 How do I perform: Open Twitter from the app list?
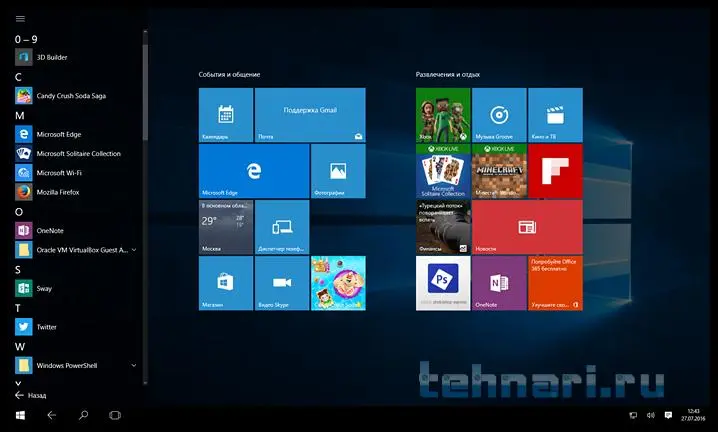(x=76, y=327)
